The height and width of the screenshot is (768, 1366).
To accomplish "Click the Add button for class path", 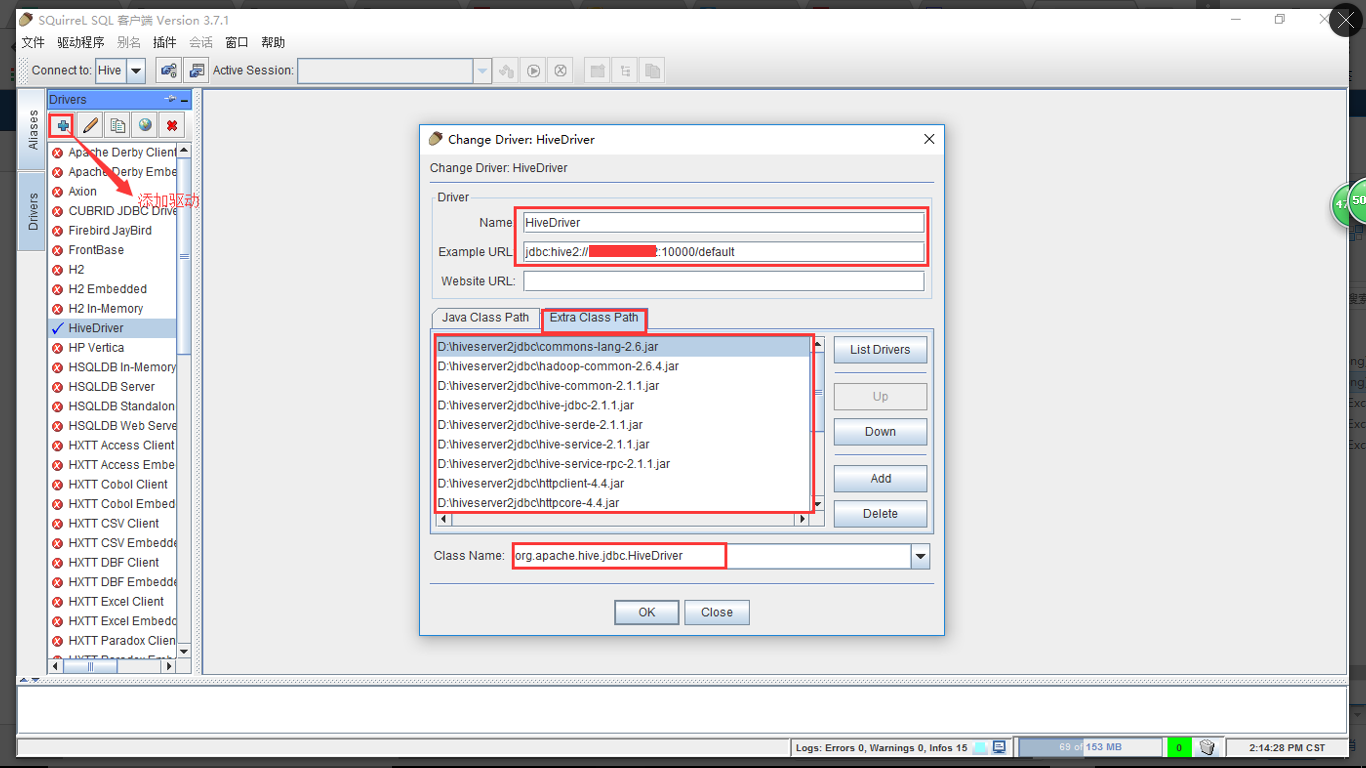I will [x=880, y=479].
